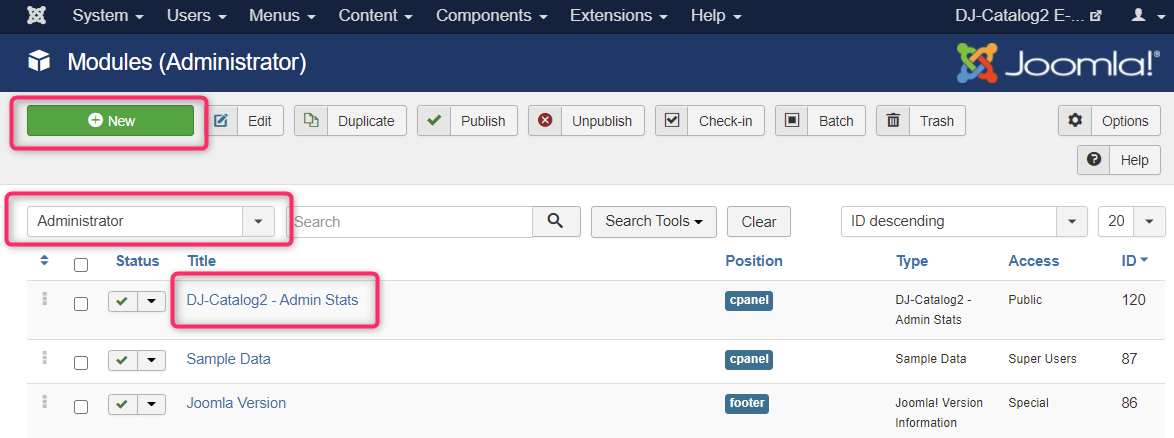Check the Joomla Version row checkbox

(81, 407)
